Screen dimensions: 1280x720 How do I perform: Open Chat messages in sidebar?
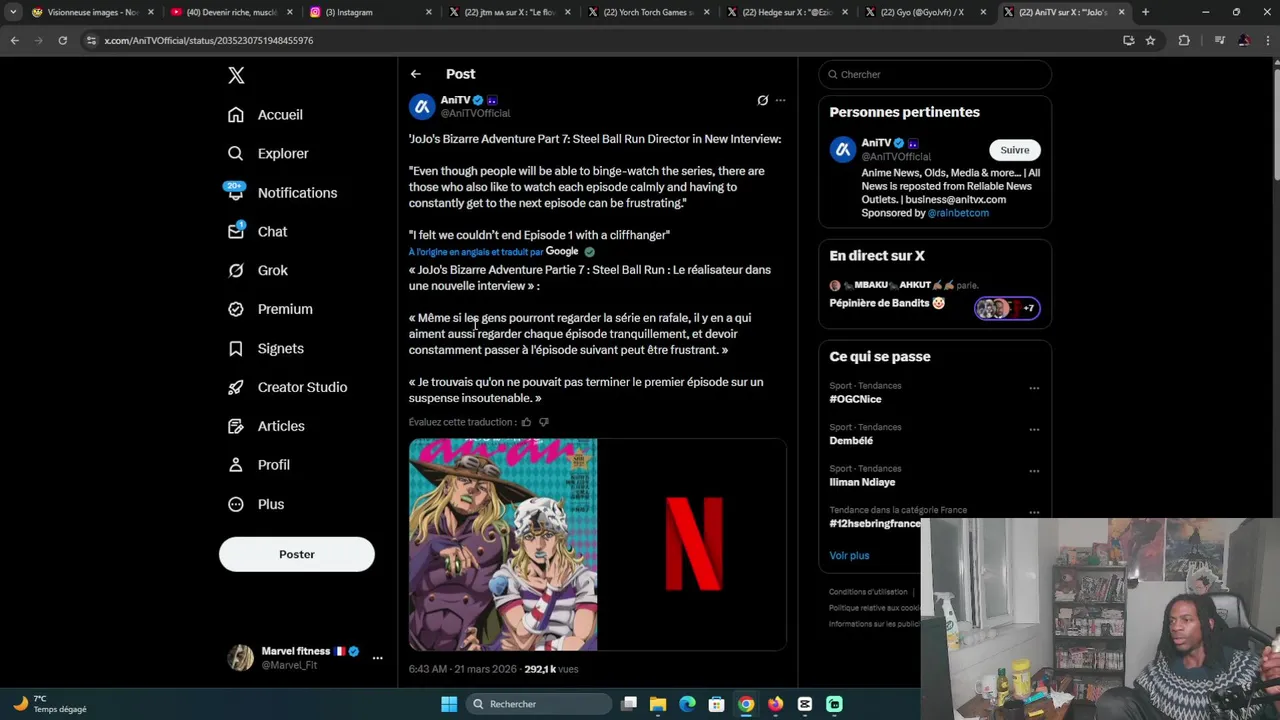click(257, 232)
